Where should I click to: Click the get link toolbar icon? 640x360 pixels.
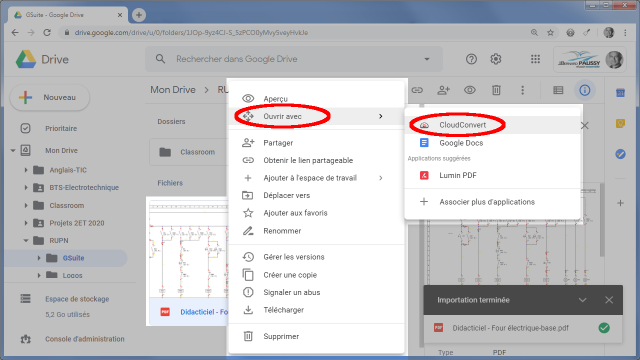[417, 90]
